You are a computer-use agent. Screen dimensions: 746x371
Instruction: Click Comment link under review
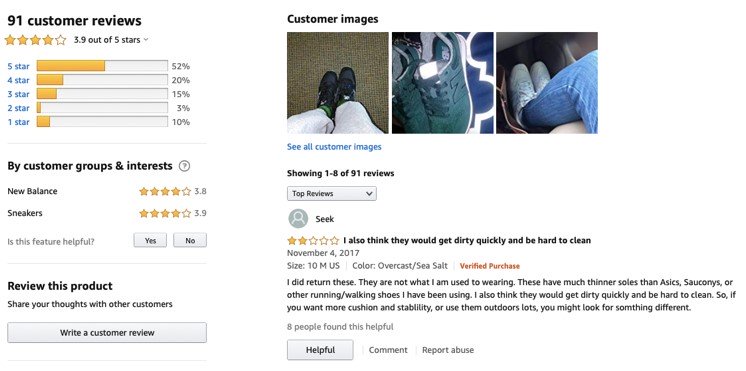click(x=388, y=350)
